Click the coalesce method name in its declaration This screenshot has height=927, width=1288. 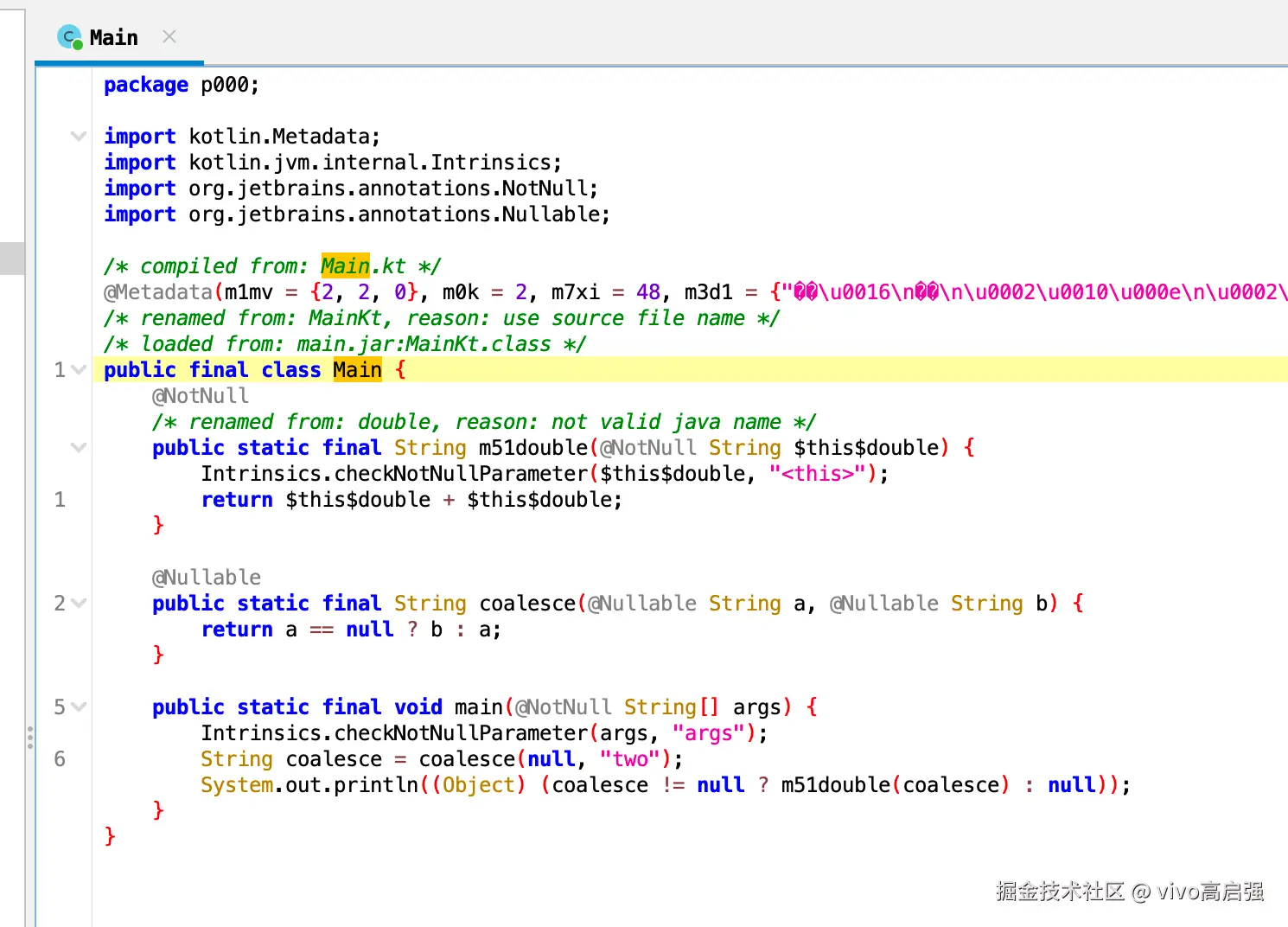[x=527, y=604]
